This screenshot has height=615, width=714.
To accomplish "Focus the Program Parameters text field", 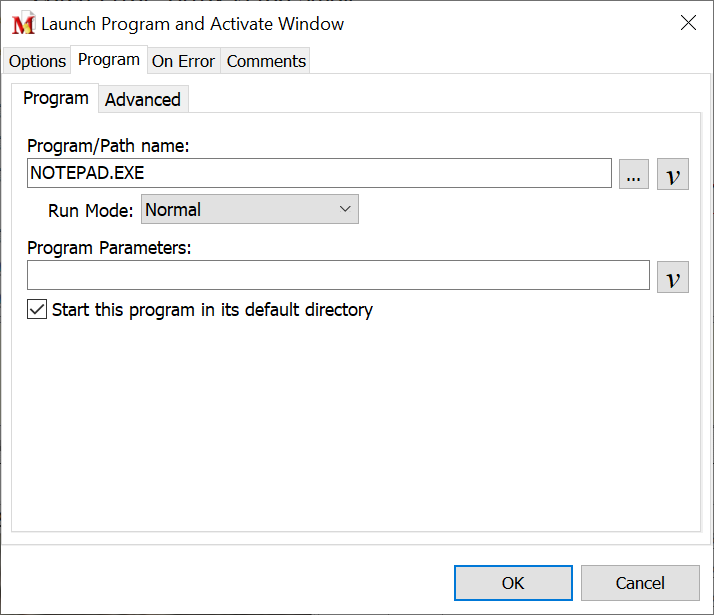I will pyautogui.click(x=338, y=276).
